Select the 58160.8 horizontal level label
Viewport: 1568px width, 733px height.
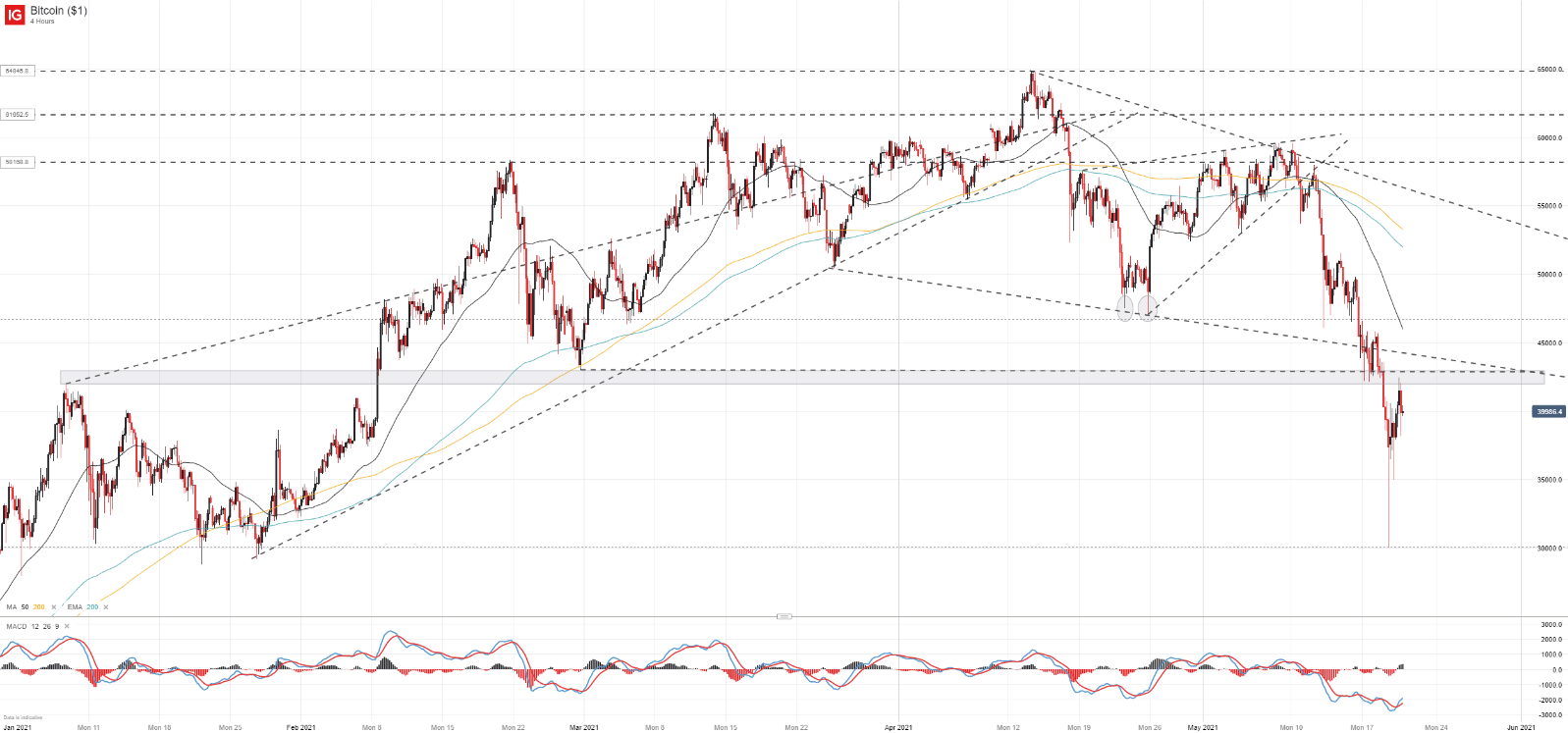click(x=18, y=162)
